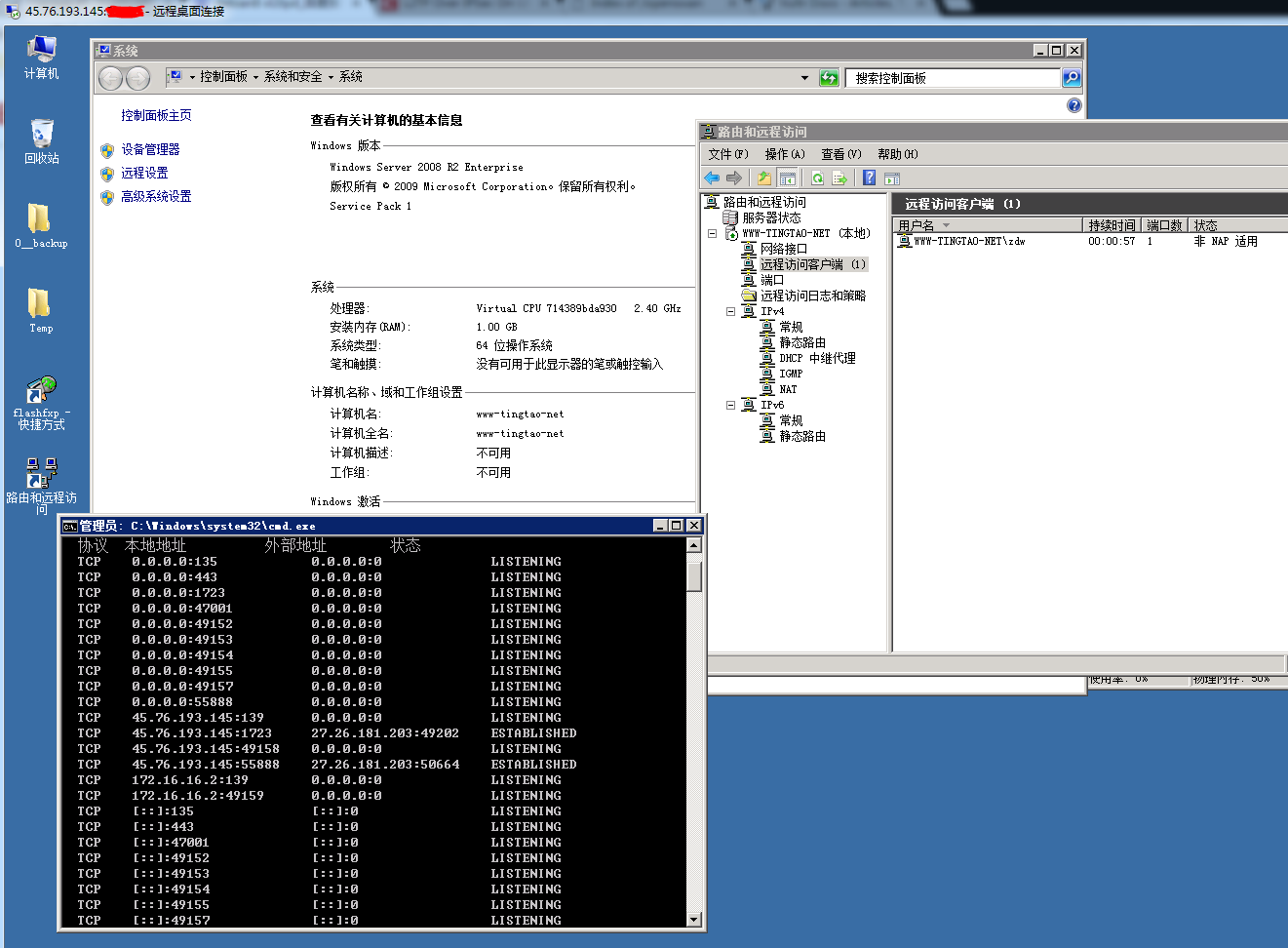Image resolution: width=1288 pixels, height=948 pixels.
Task: Toggle the show/hide console tree icon
Action: [x=788, y=178]
